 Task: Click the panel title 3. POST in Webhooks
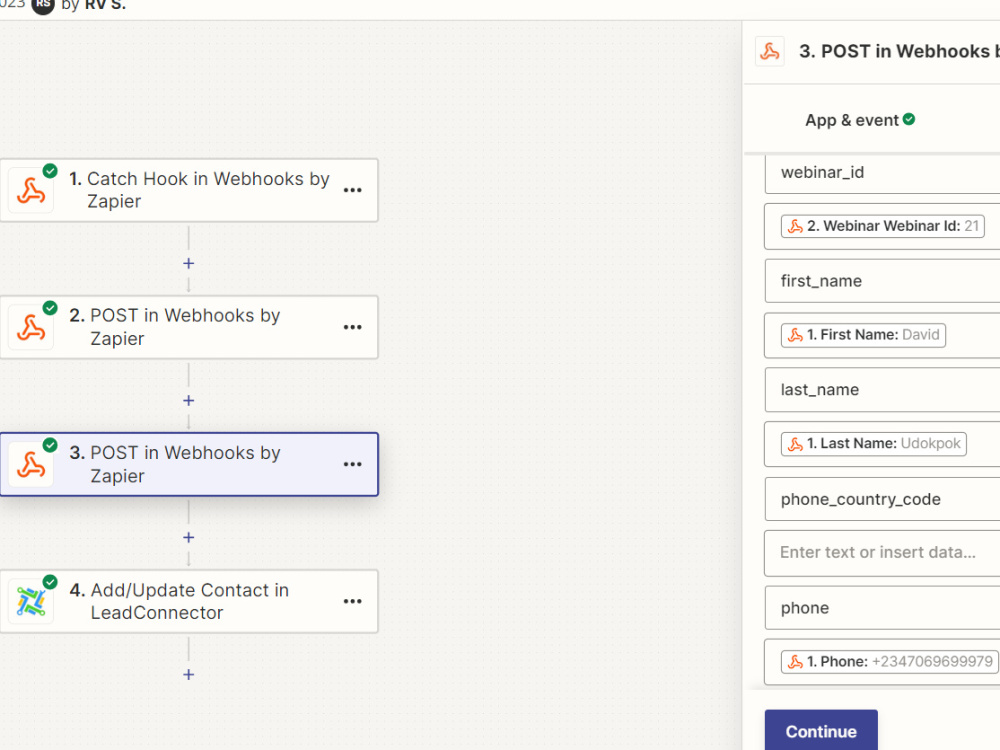tap(899, 52)
